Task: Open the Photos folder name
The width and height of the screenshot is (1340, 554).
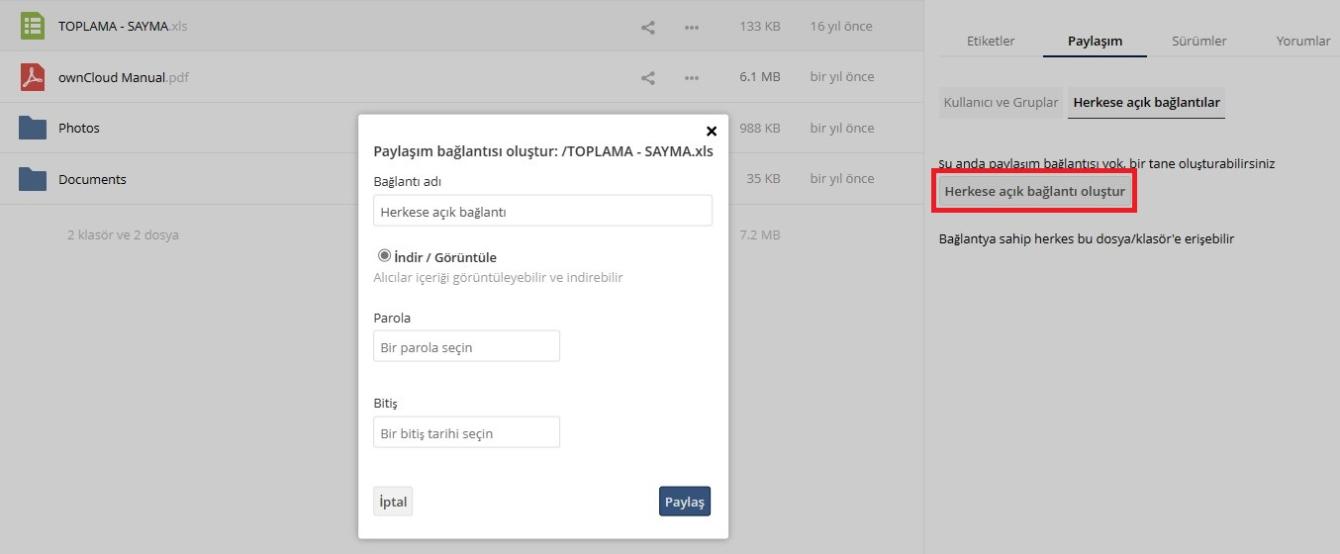Action: point(79,128)
